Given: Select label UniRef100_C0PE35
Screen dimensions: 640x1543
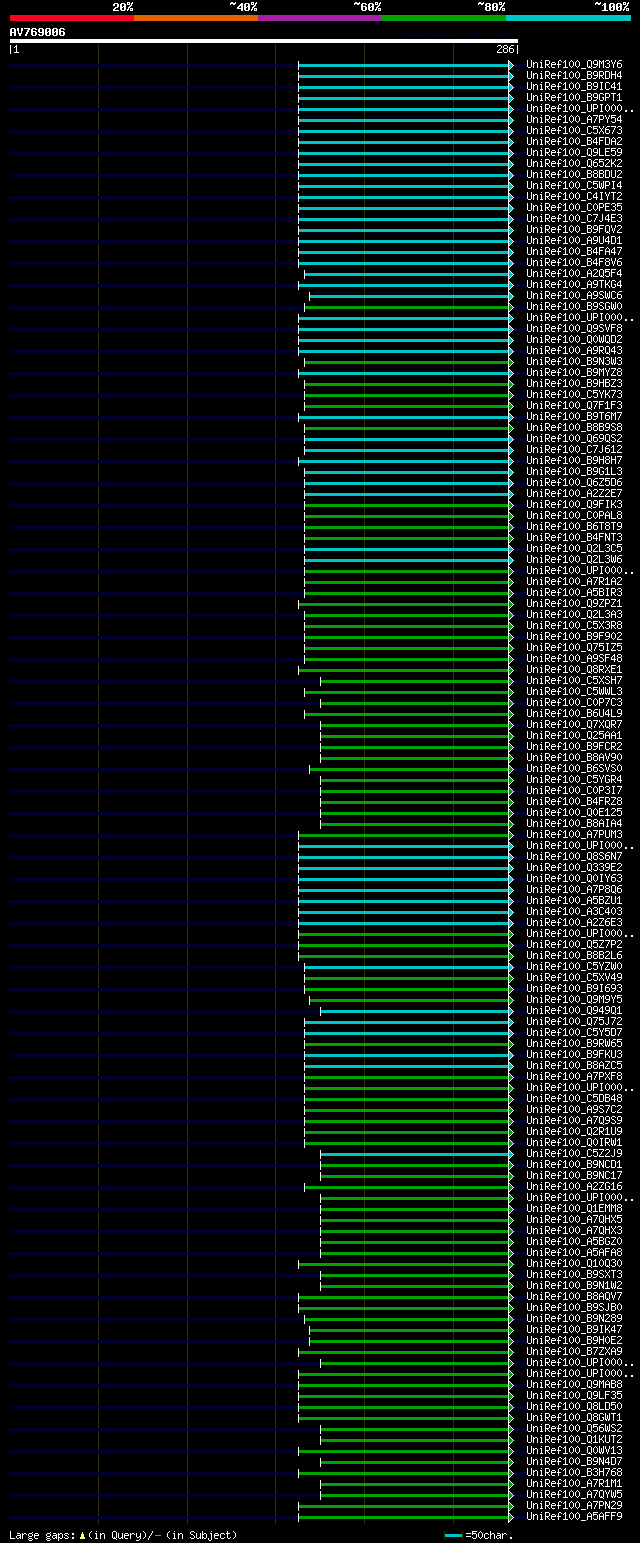Looking at the screenshot, I should [x=574, y=207].
